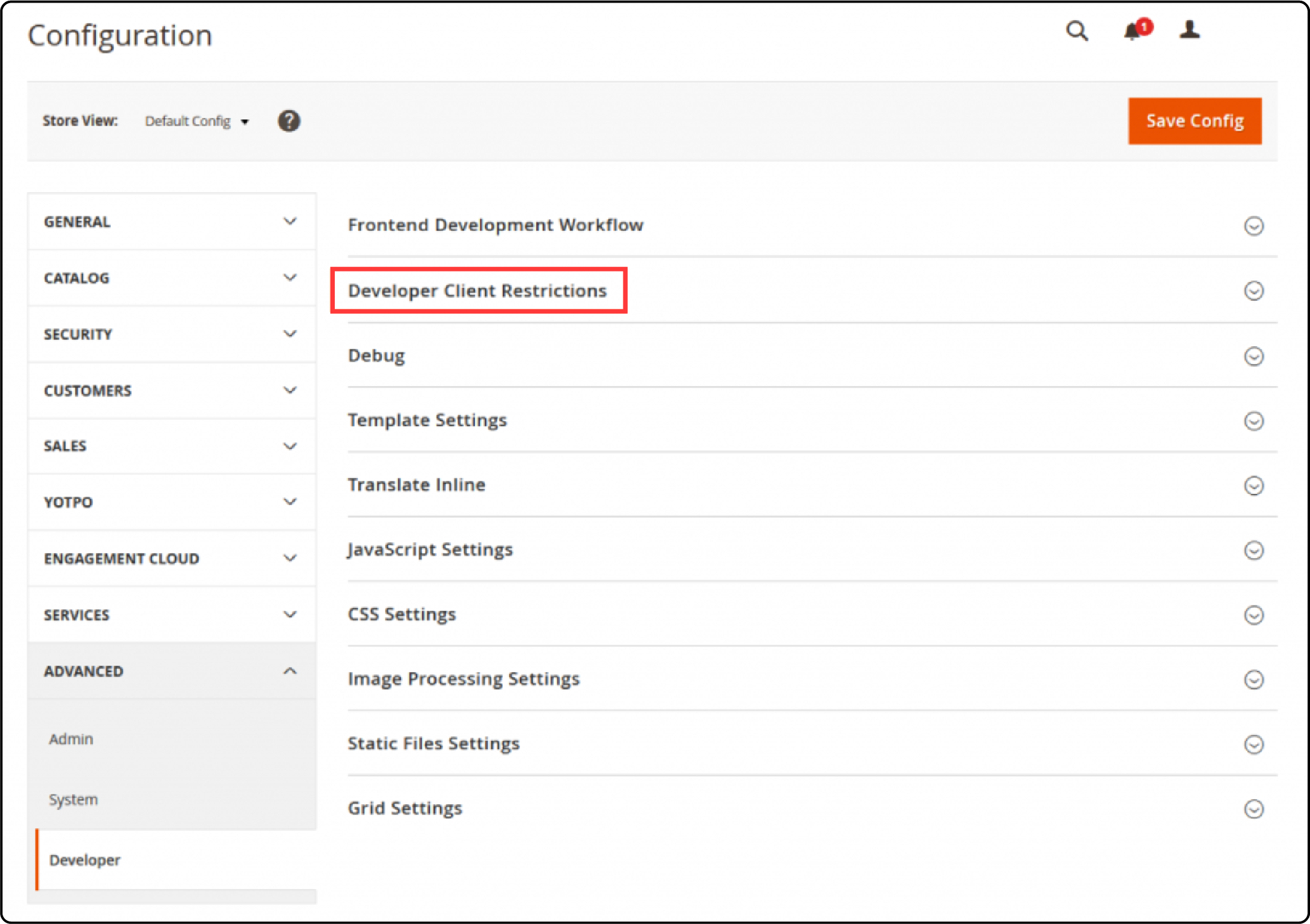
Task: Click the circle arrow for Frontend Development Workflow
Action: point(1254,226)
